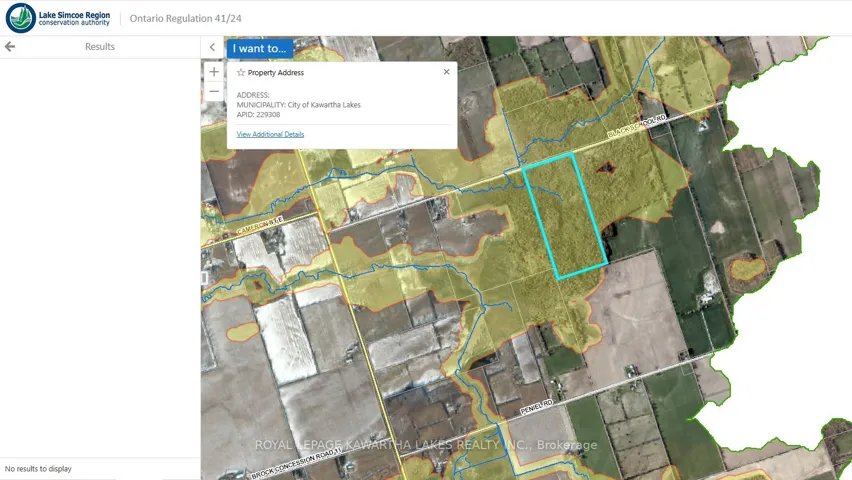Screen dimensions: 852x480
Task: Toggle the star on Property Address popup
Action: (x=241, y=73)
